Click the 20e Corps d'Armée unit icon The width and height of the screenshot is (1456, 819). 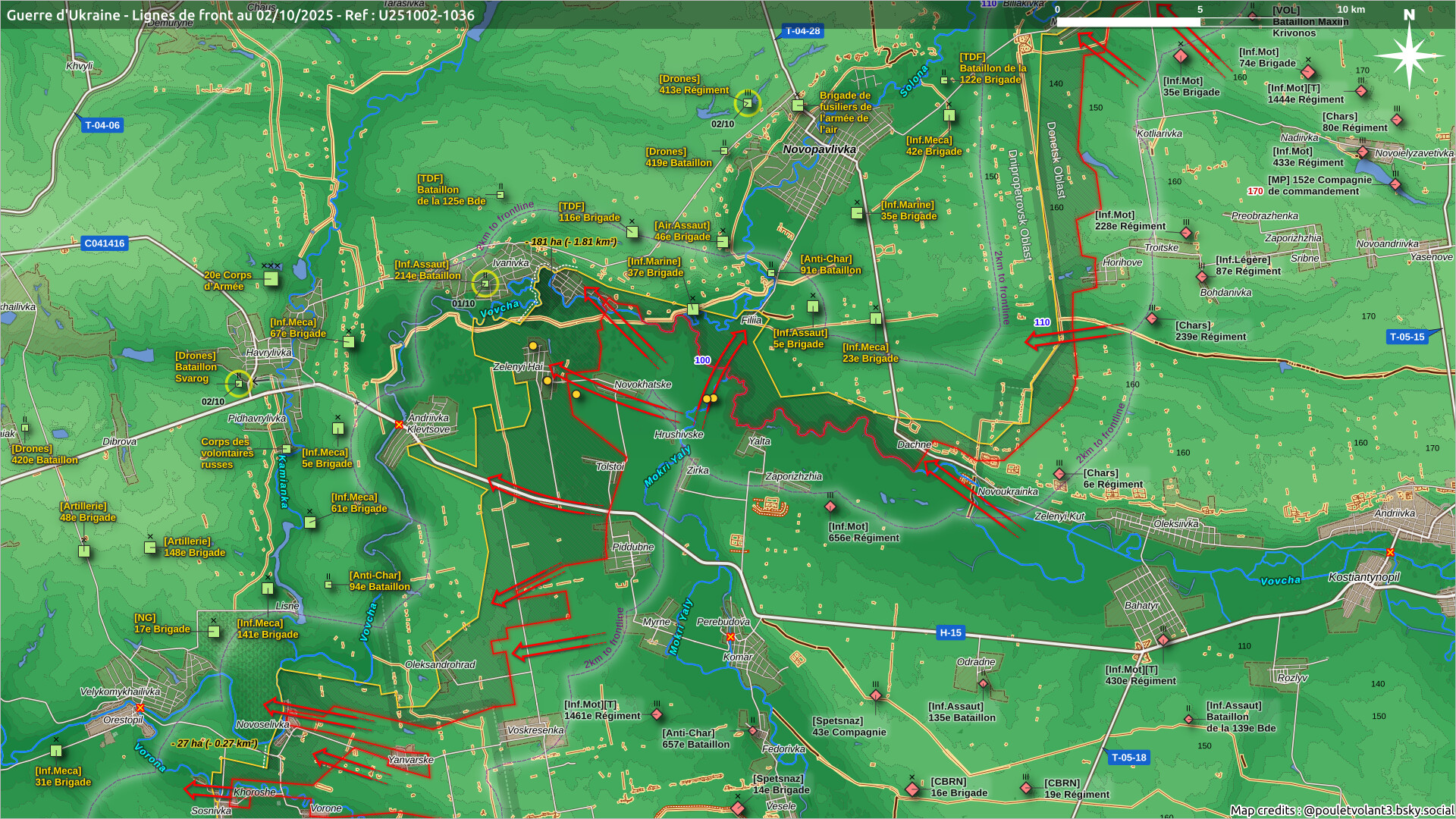[x=271, y=279]
